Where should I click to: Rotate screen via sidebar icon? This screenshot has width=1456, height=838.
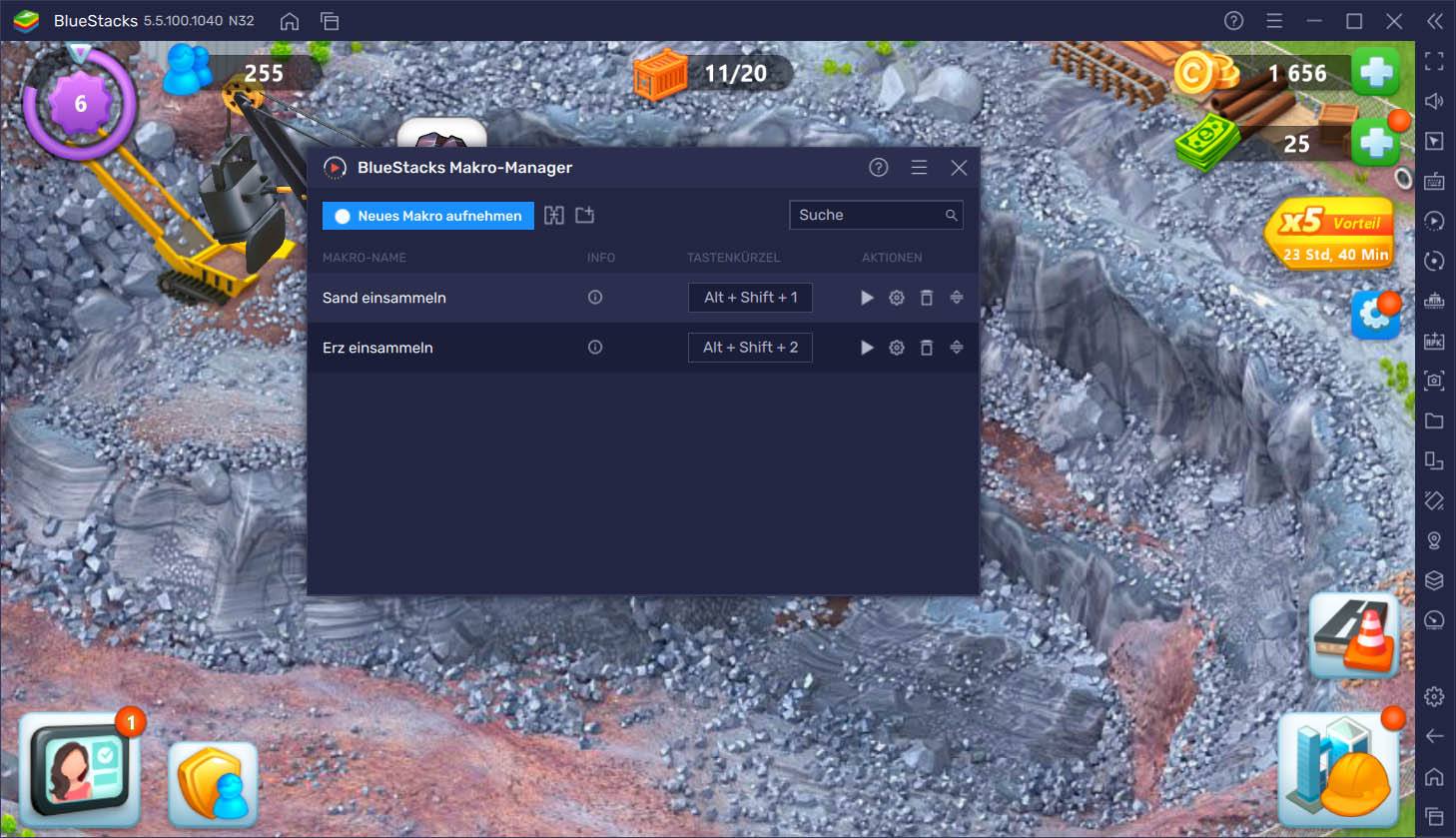point(1434,500)
